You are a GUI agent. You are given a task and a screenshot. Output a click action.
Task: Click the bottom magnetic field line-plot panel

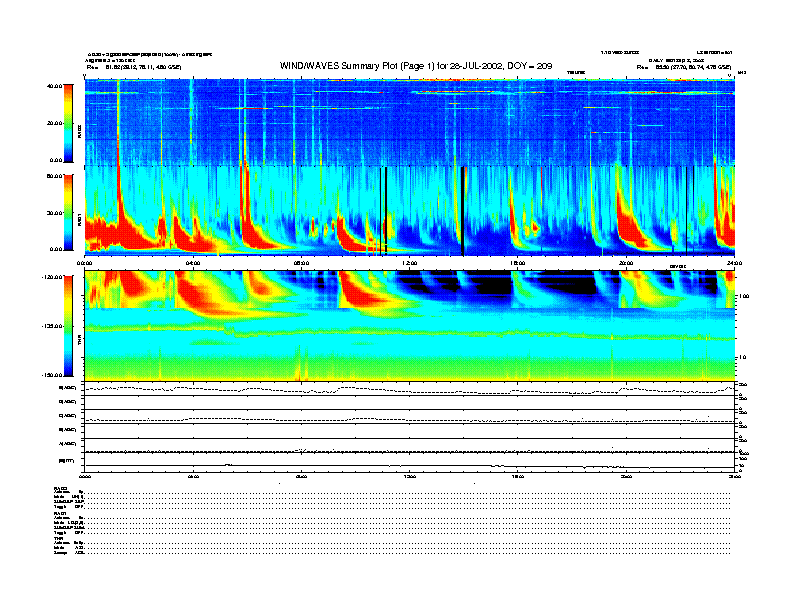point(410,461)
